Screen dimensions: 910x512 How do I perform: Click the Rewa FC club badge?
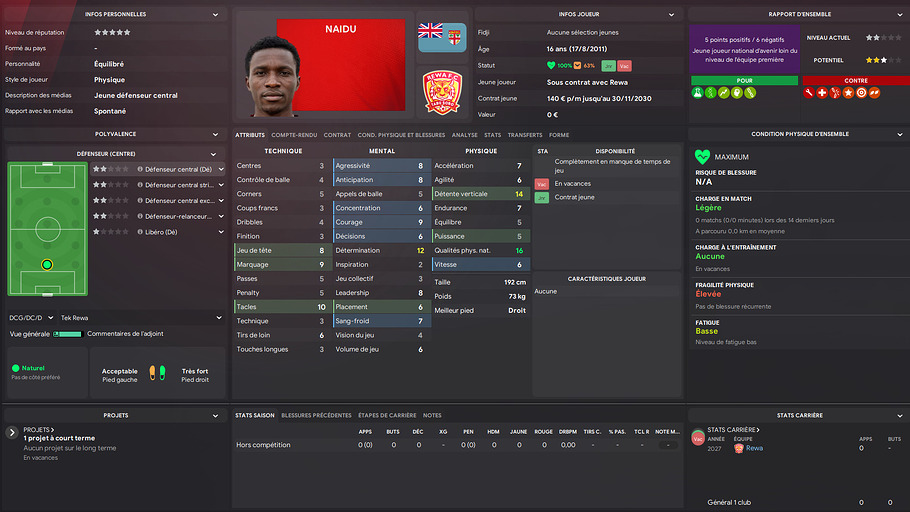[442, 92]
